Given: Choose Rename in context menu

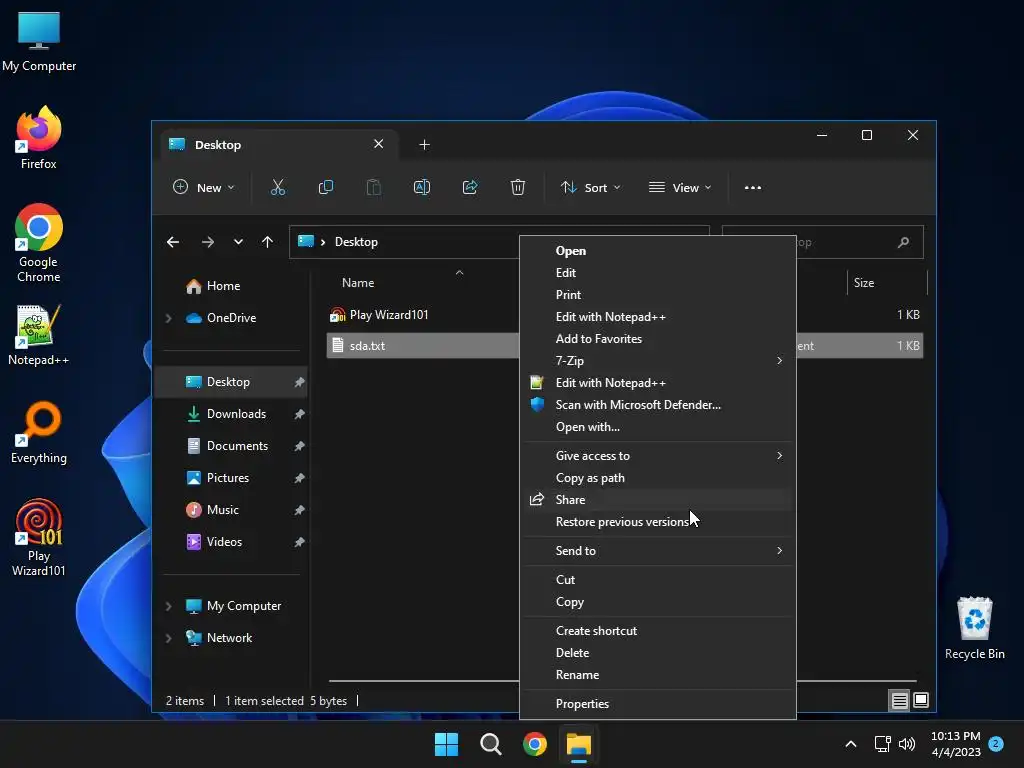Looking at the screenshot, I should tap(658, 675).
